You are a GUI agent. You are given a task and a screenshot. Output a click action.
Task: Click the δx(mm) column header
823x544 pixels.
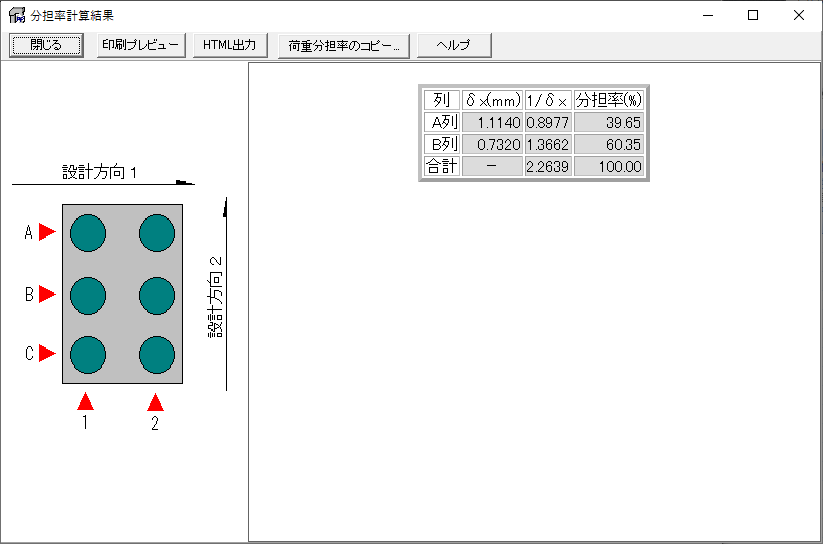pyautogui.click(x=492, y=99)
